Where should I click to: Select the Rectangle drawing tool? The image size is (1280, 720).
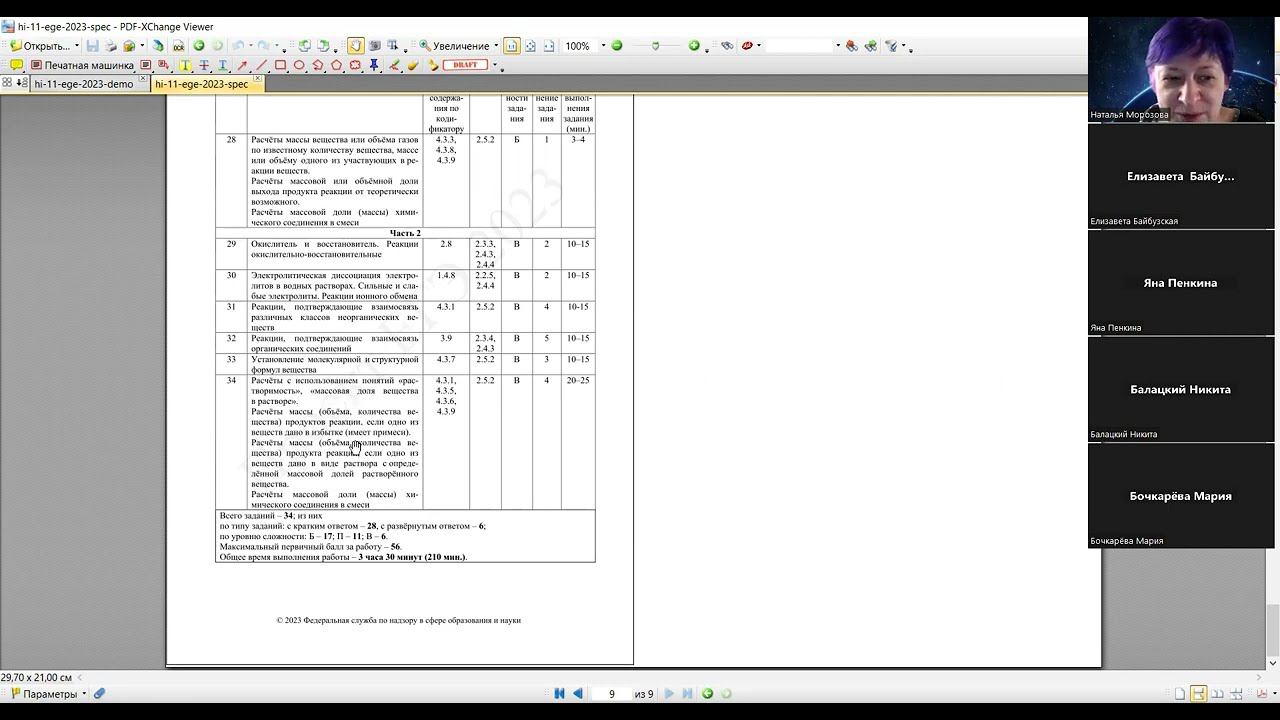click(280, 65)
